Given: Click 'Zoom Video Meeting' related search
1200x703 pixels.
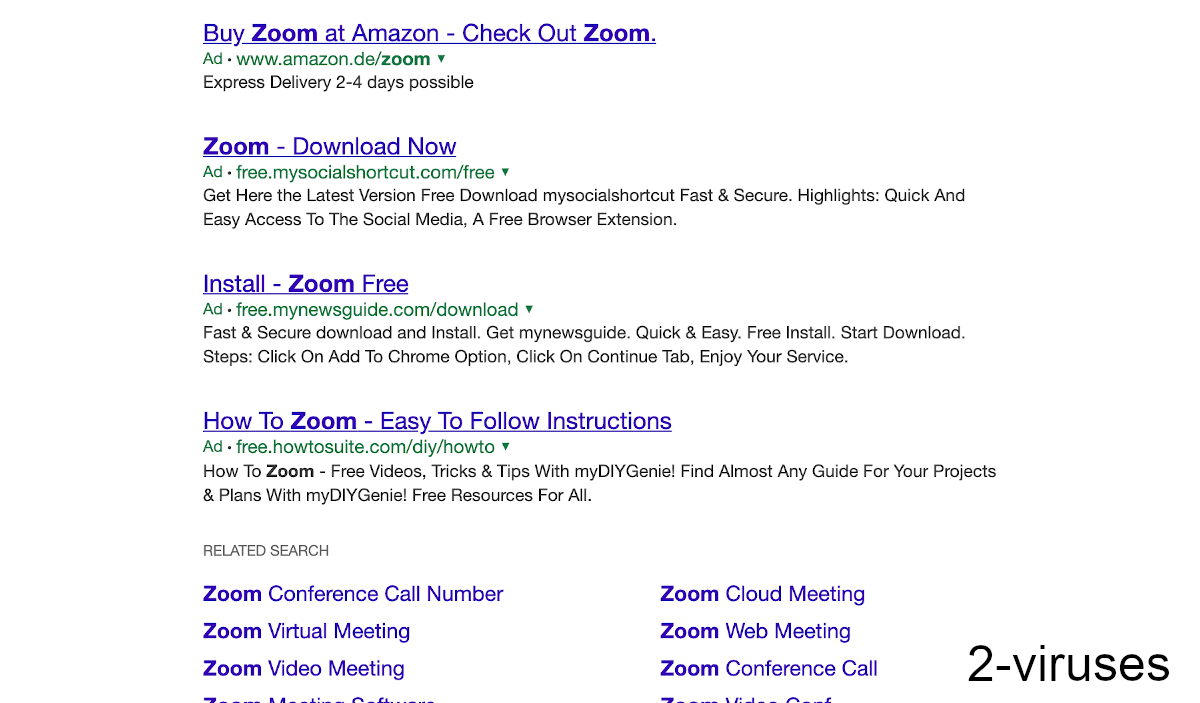Looking at the screenshot, I should tap(303, 668).
